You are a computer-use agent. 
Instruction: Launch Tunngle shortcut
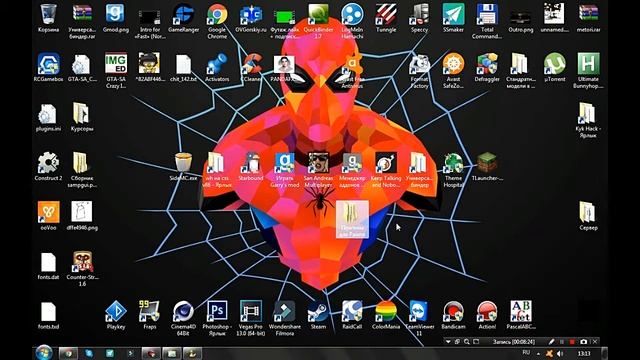click(386, 18)
